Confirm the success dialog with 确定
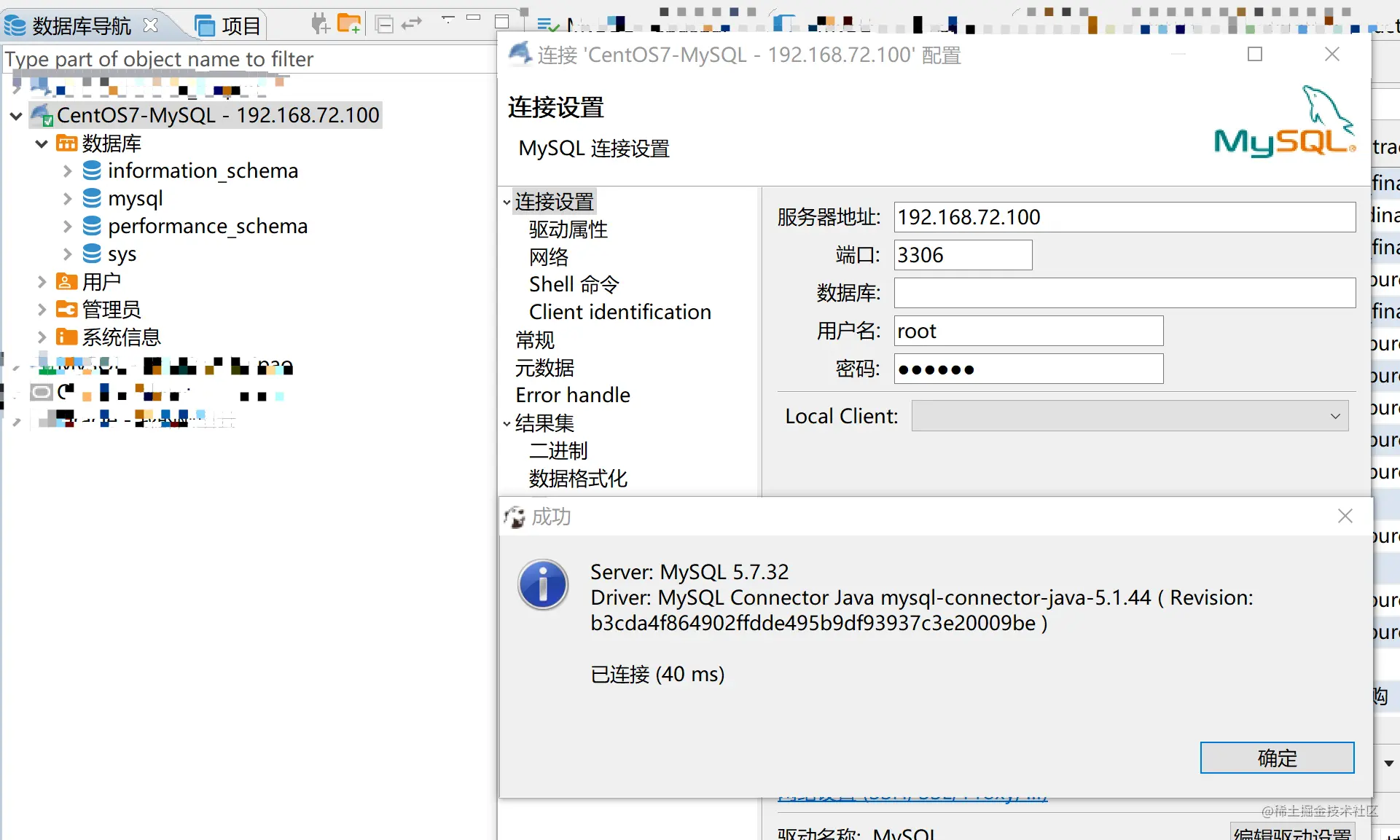This screenshot has width=1400, height=840. (1277, 758)
